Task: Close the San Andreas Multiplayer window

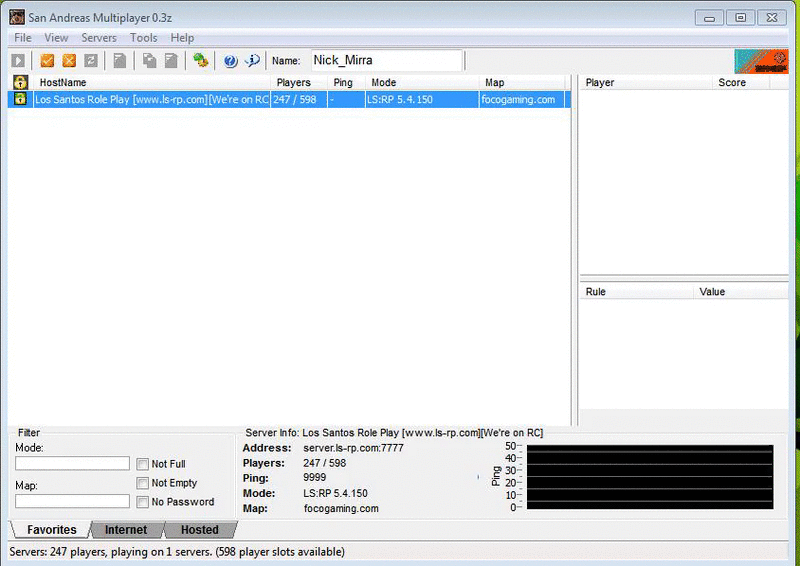Action: [x=772, y=18]
